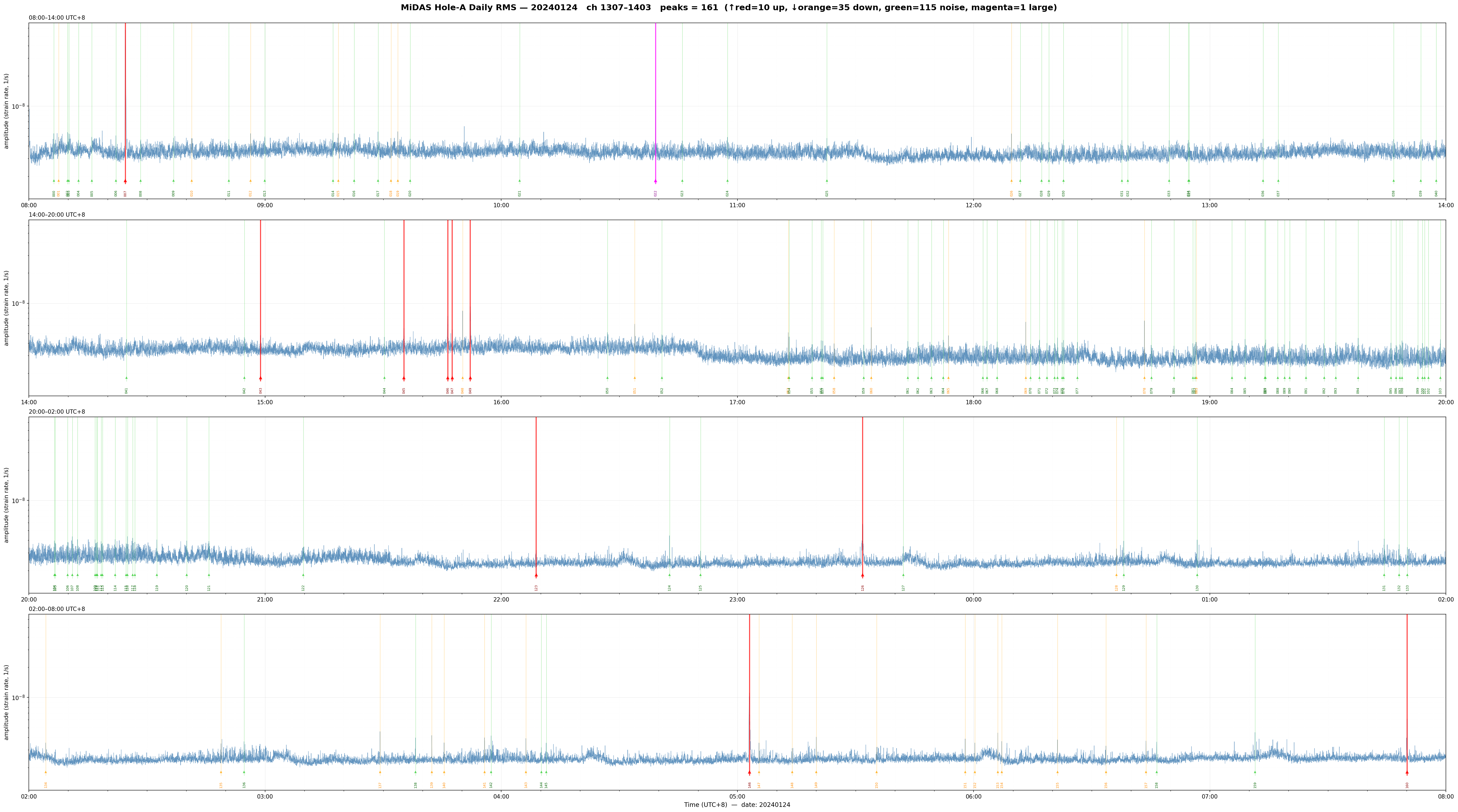Click the 02:00–08:00 UTC+8 panel title

click(x=57, y=609)
